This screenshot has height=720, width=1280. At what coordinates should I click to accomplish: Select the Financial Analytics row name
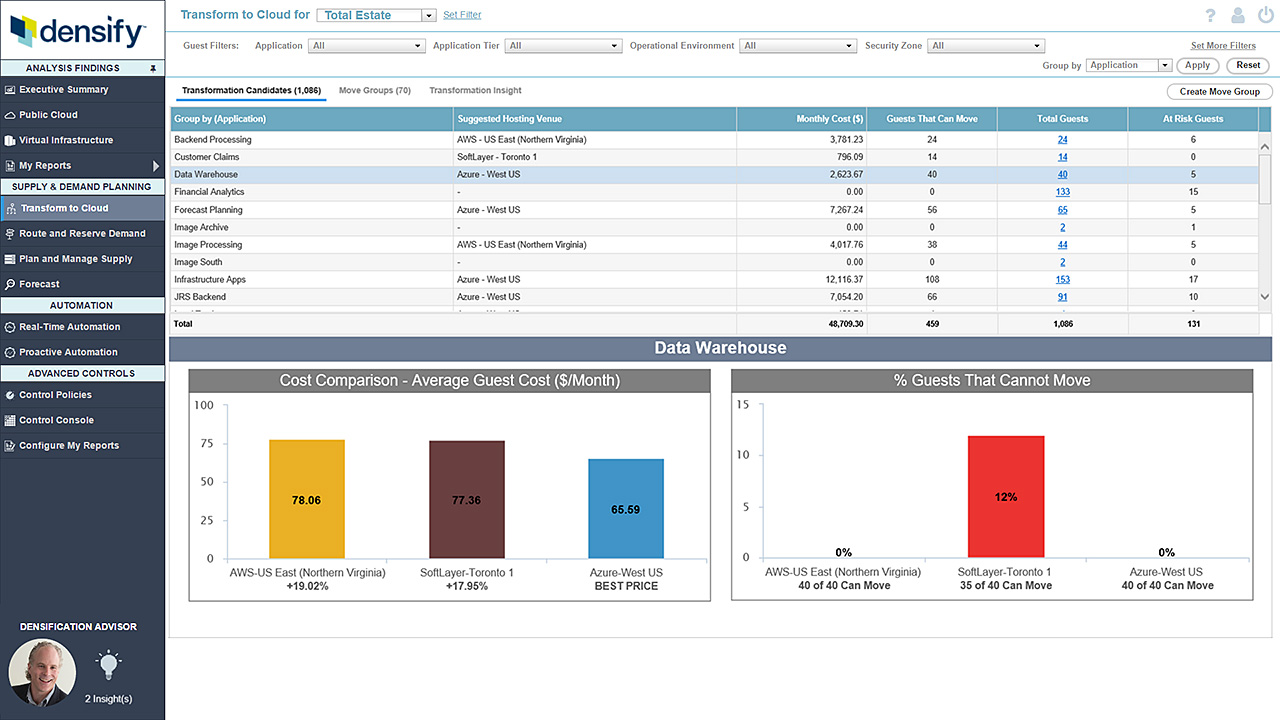click(x=209, y=192)
